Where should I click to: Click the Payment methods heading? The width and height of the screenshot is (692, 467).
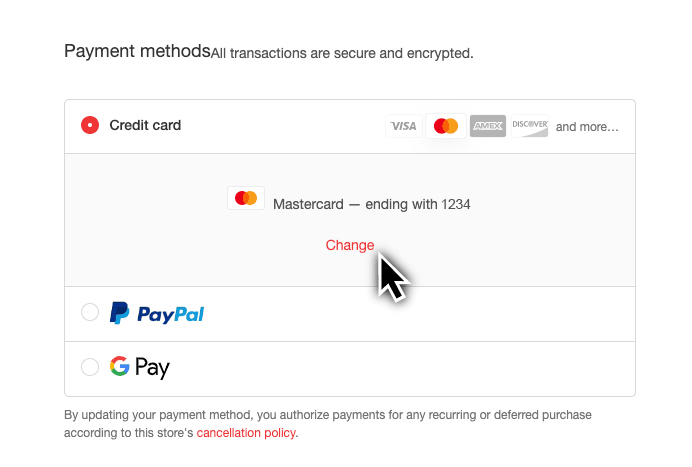[x=137, y=51]
